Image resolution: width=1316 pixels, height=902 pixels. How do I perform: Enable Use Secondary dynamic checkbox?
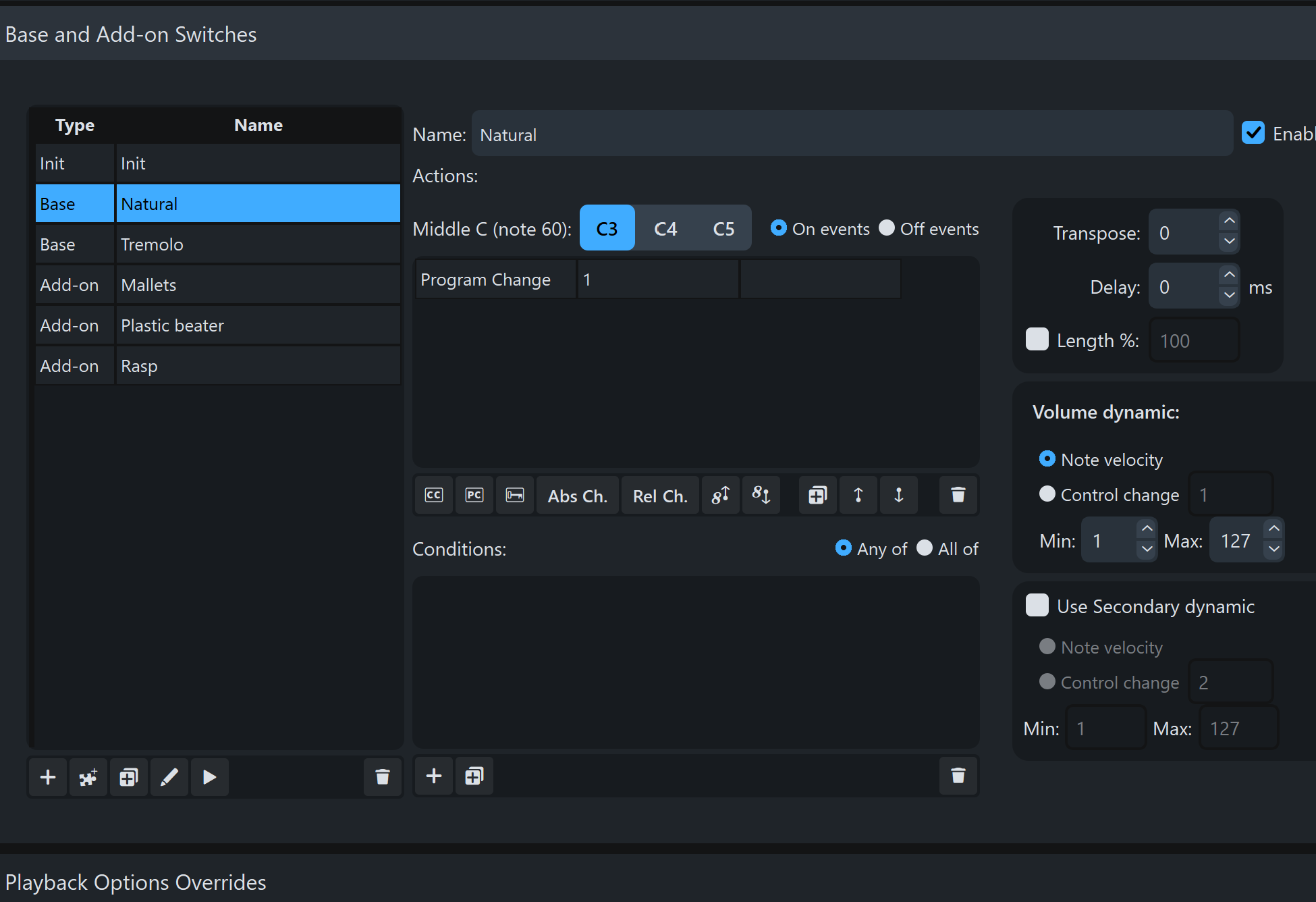click(1037, 606)
